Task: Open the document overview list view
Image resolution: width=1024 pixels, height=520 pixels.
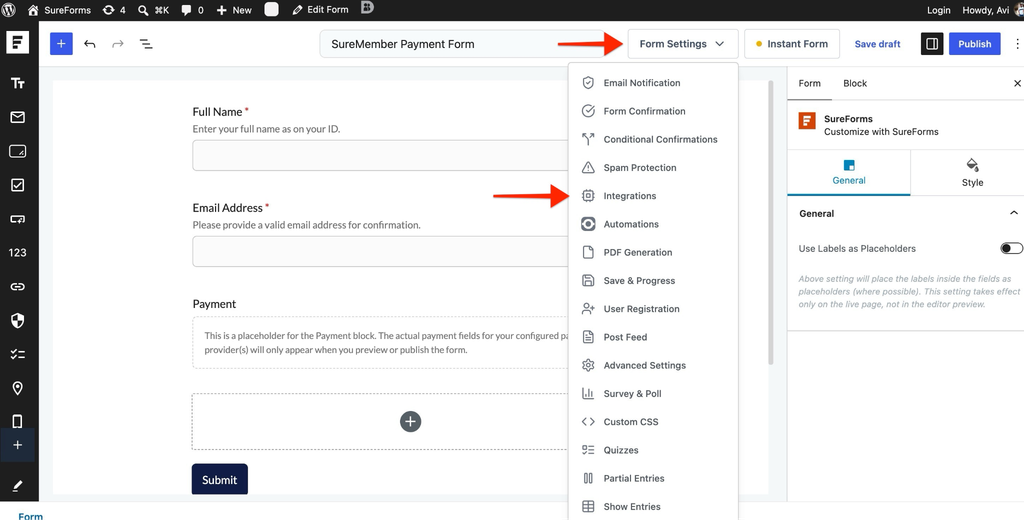Action: [146, 44]
